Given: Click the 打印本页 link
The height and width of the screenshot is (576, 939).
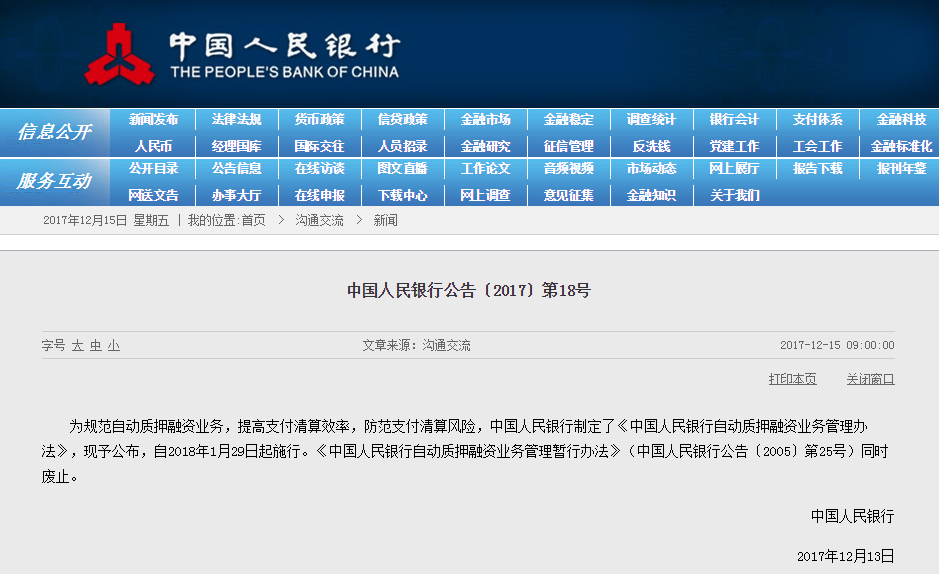Looking at the screenshot, I should pos(792,379).
